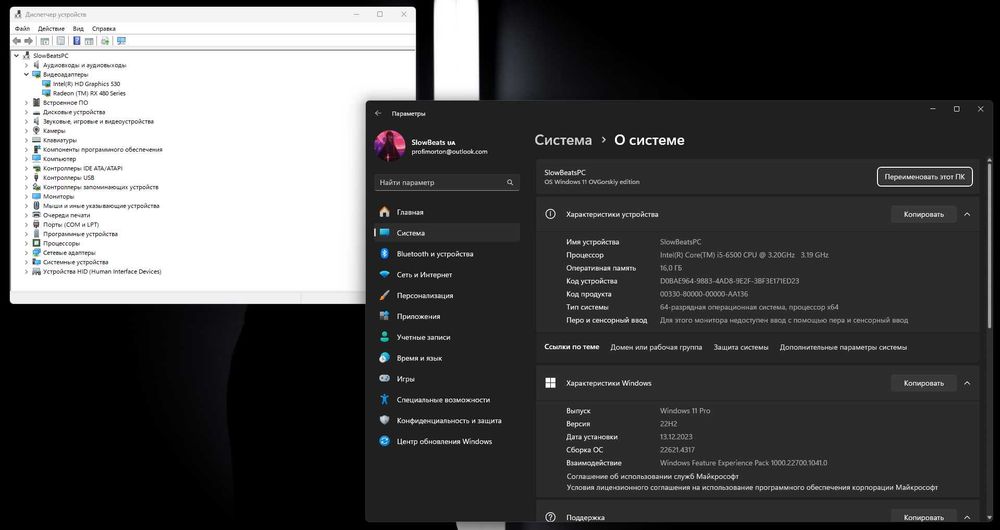Click Copy button partly visible for Поддержка section
Screen dimensions: 1000x530
[923, 517]
